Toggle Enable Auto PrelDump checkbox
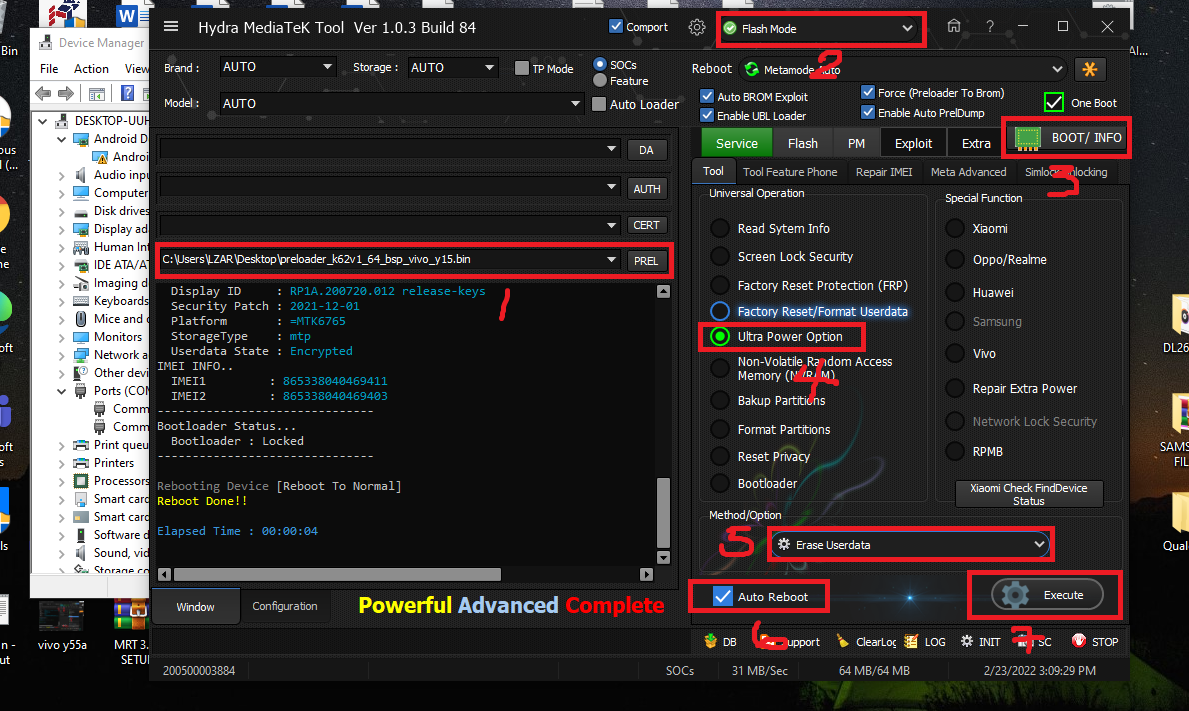Viewport: 1189px width, 711px height. 868,112
